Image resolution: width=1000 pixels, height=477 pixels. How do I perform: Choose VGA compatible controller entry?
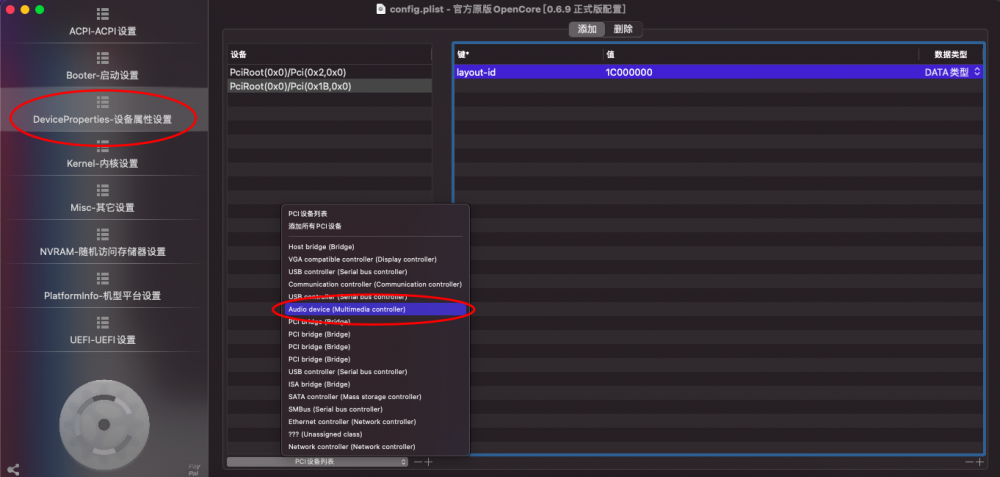click(375, 260)
